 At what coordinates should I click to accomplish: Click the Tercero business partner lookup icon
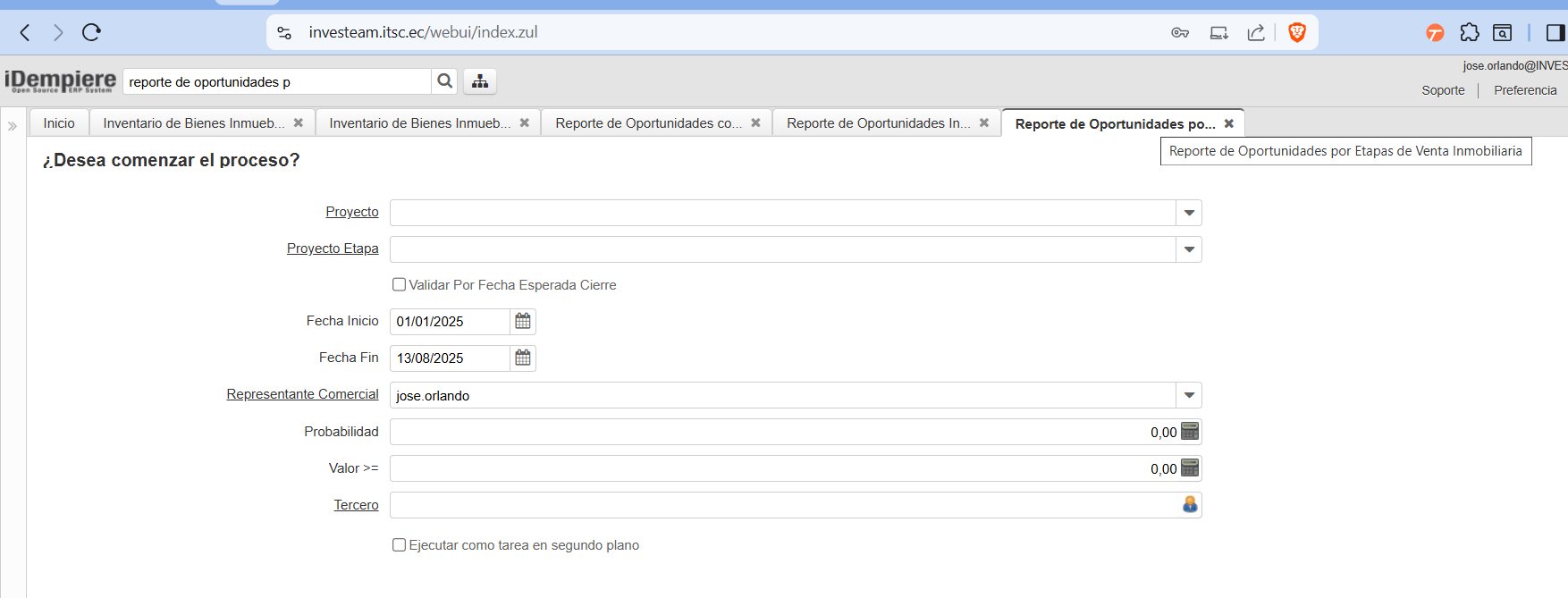(x=1190, y=505)
